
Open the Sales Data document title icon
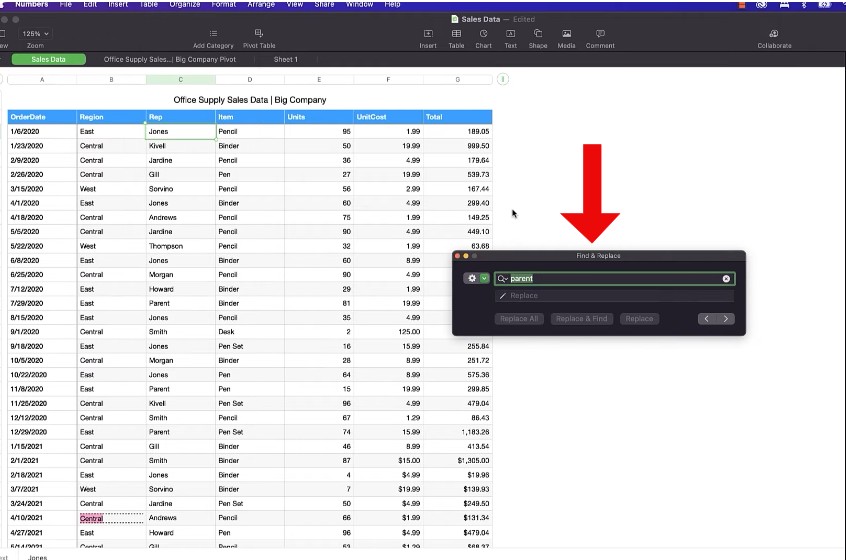coord(454,19)
